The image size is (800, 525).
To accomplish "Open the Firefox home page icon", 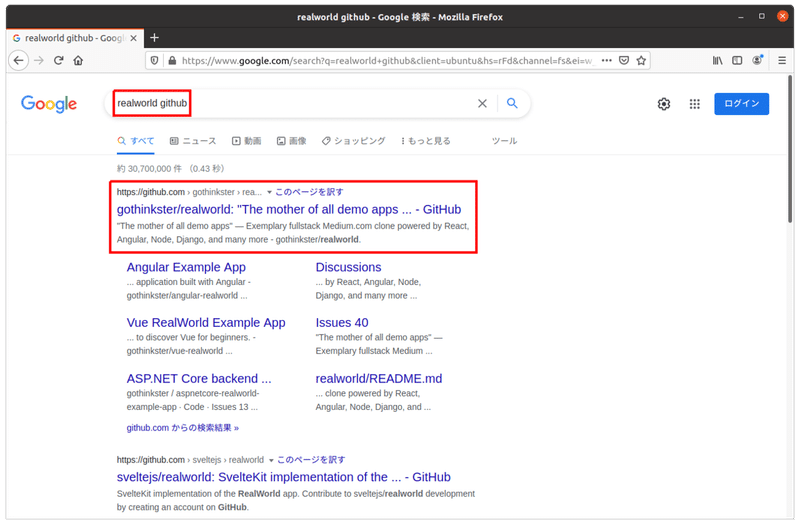I will (78, 61).
